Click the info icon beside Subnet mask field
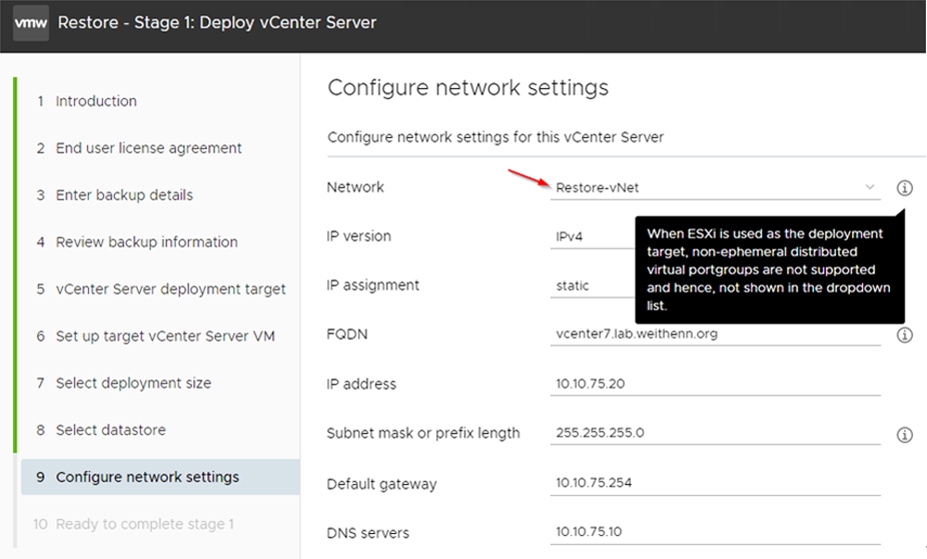Image resolution: width=927 pixels, height=559 pixels. pos(904,435)
